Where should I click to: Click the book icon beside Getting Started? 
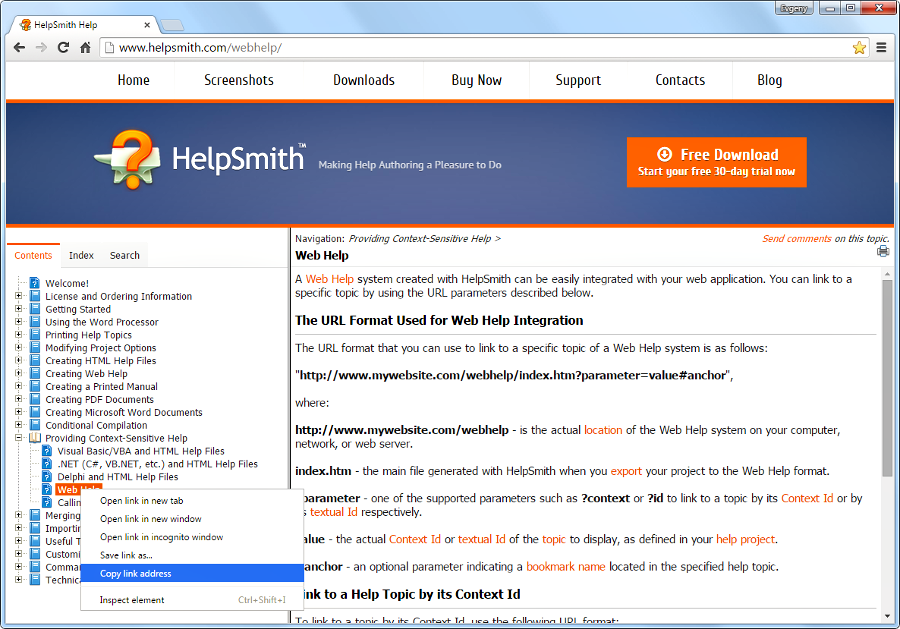click(x=35, y=309)
